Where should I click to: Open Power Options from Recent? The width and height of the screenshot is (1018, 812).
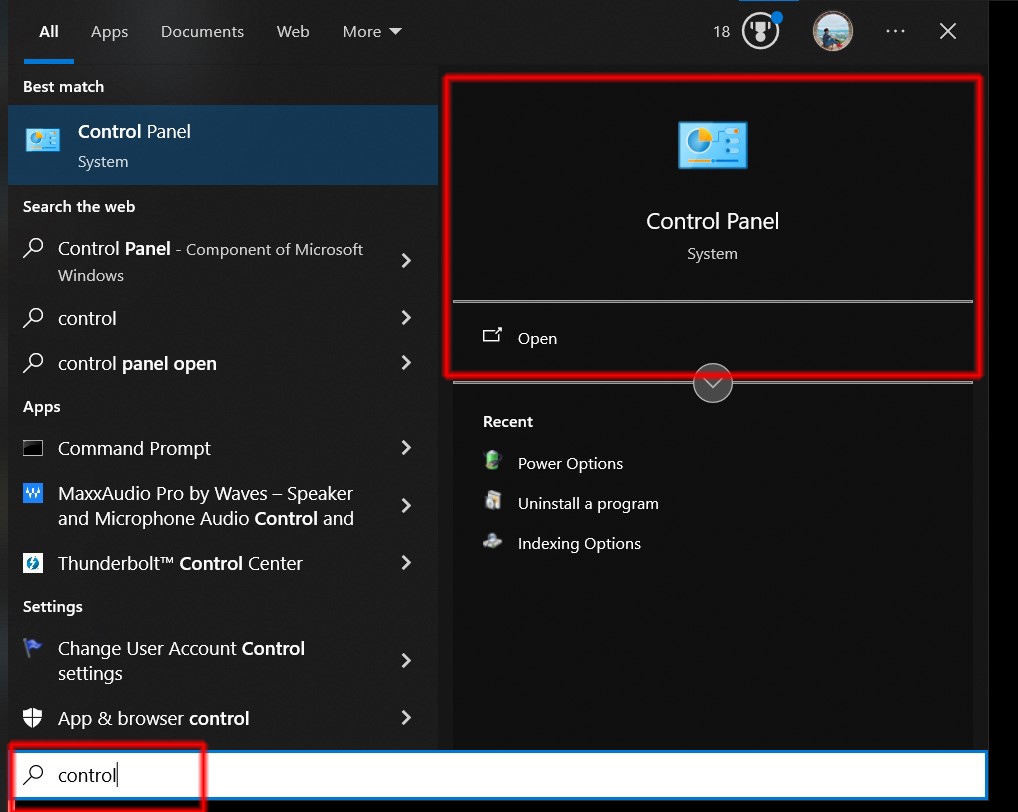pyautogui.click(x=570, y=463)
